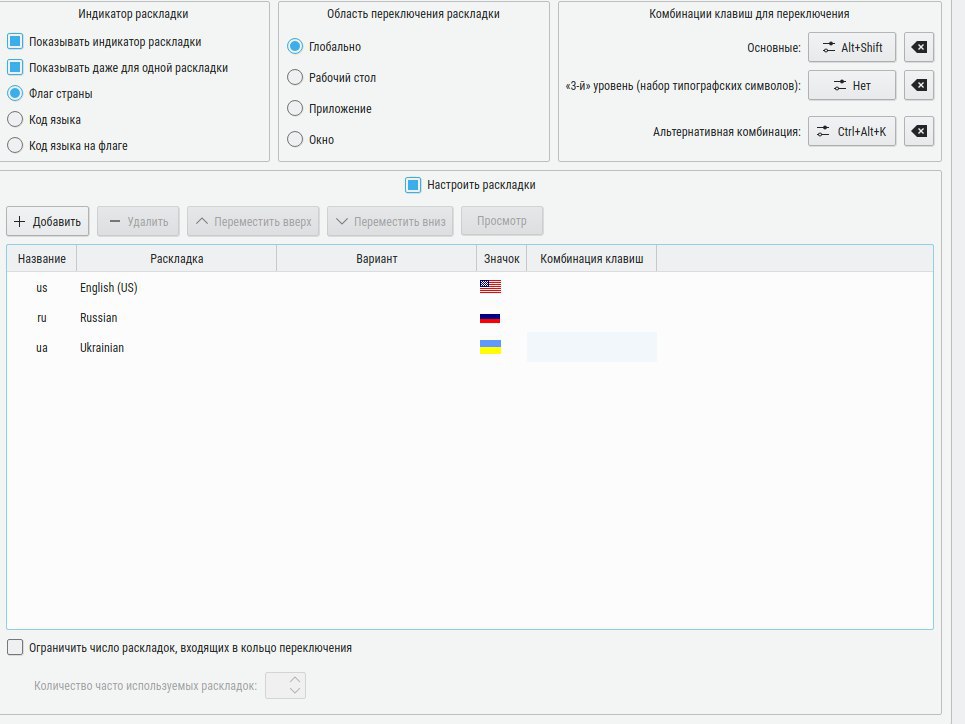Clear the Ctrl+Alt+K alternative shortcut
The height and width of the screenshot is (724, 965).
tap(919, 131)
